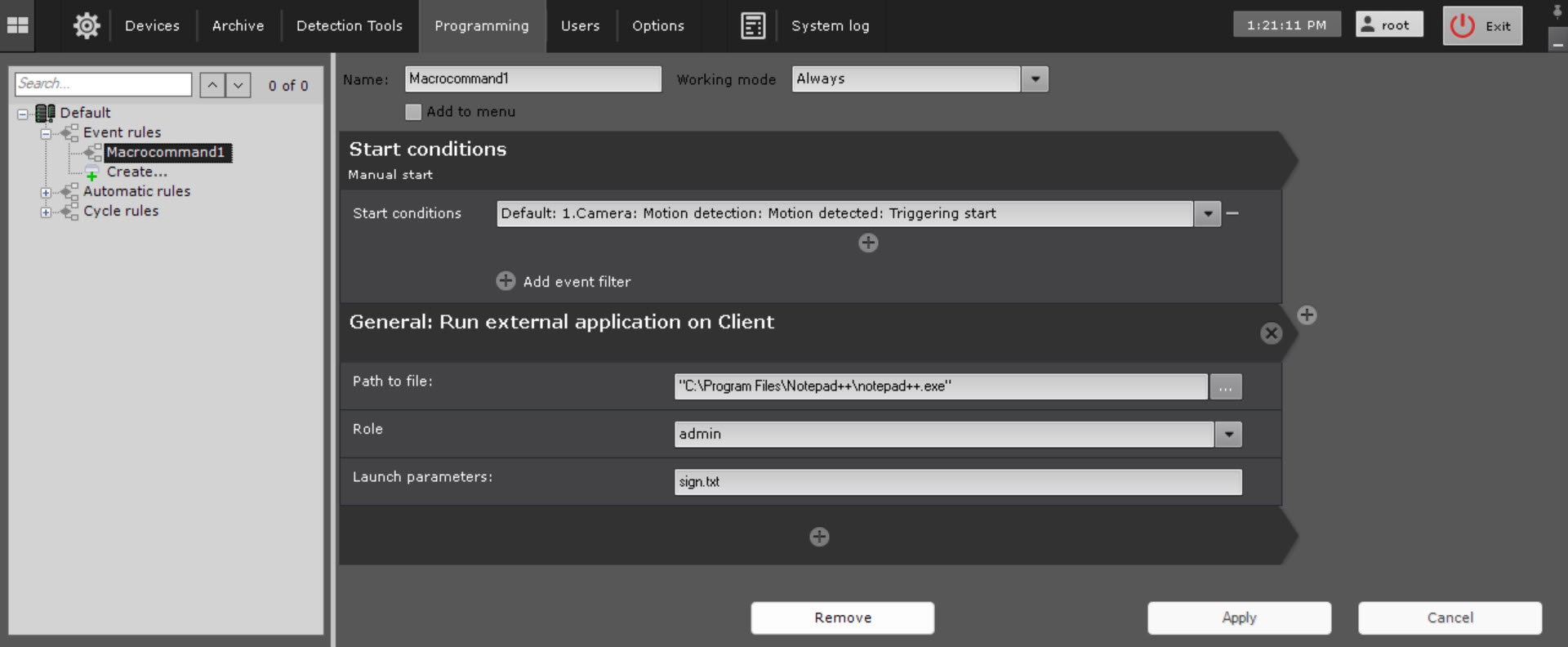Remove the external application action with X icon

1271,333
